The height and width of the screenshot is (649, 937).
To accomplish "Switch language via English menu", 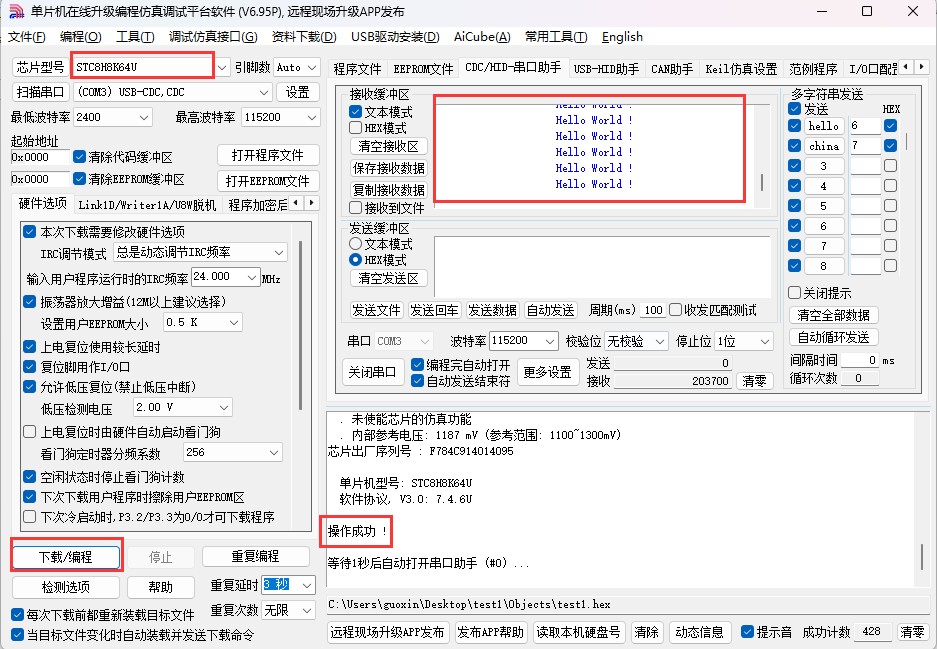I will 622,37.
